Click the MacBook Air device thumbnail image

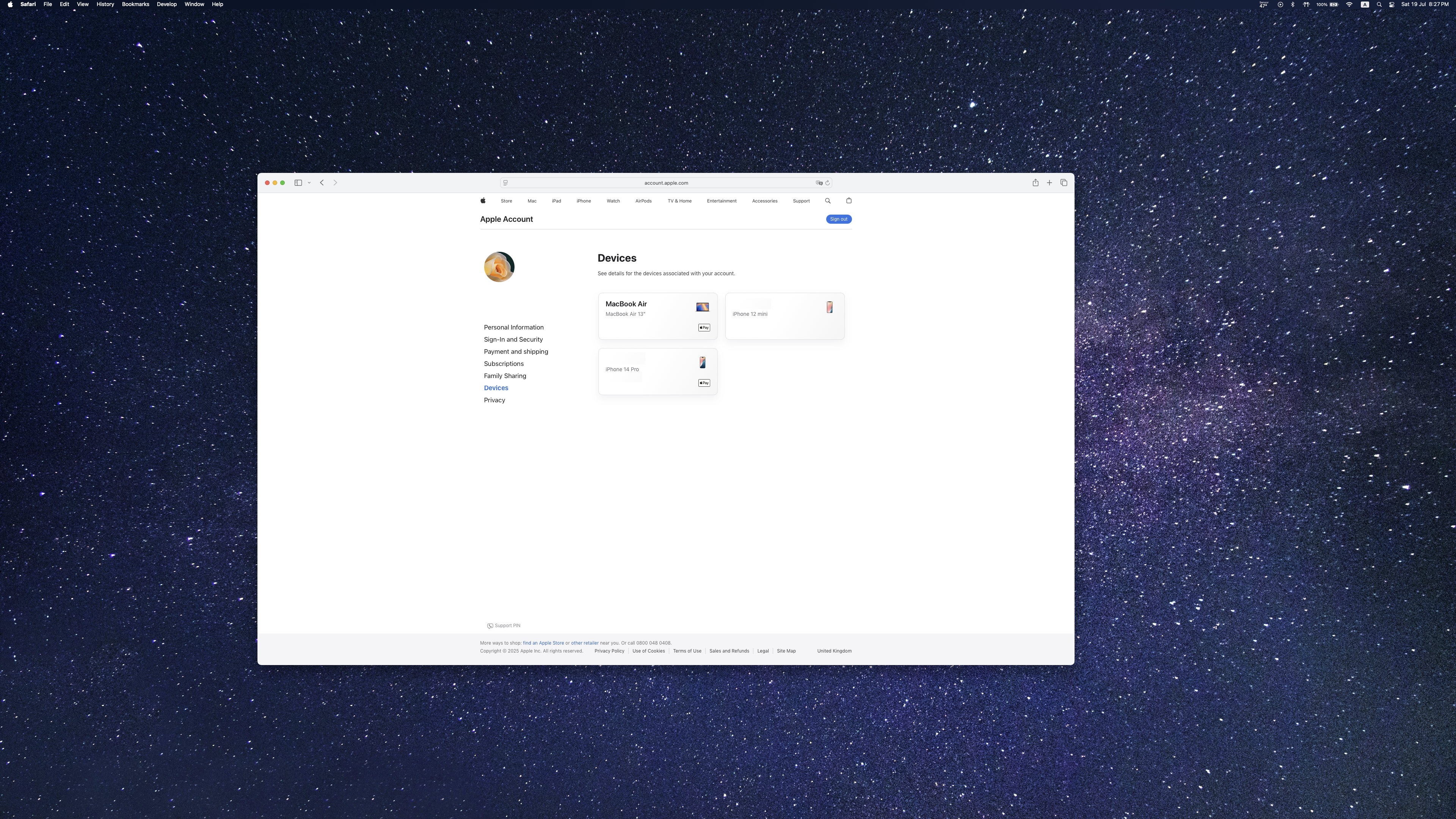click(703, 307)
